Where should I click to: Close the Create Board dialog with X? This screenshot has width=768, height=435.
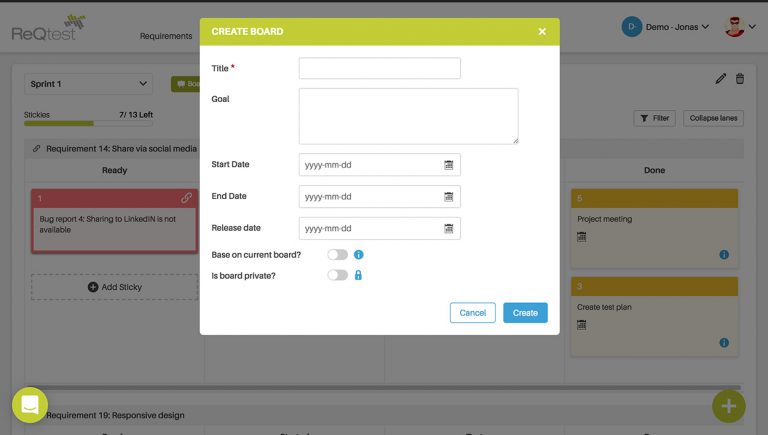tap(542, 32)
